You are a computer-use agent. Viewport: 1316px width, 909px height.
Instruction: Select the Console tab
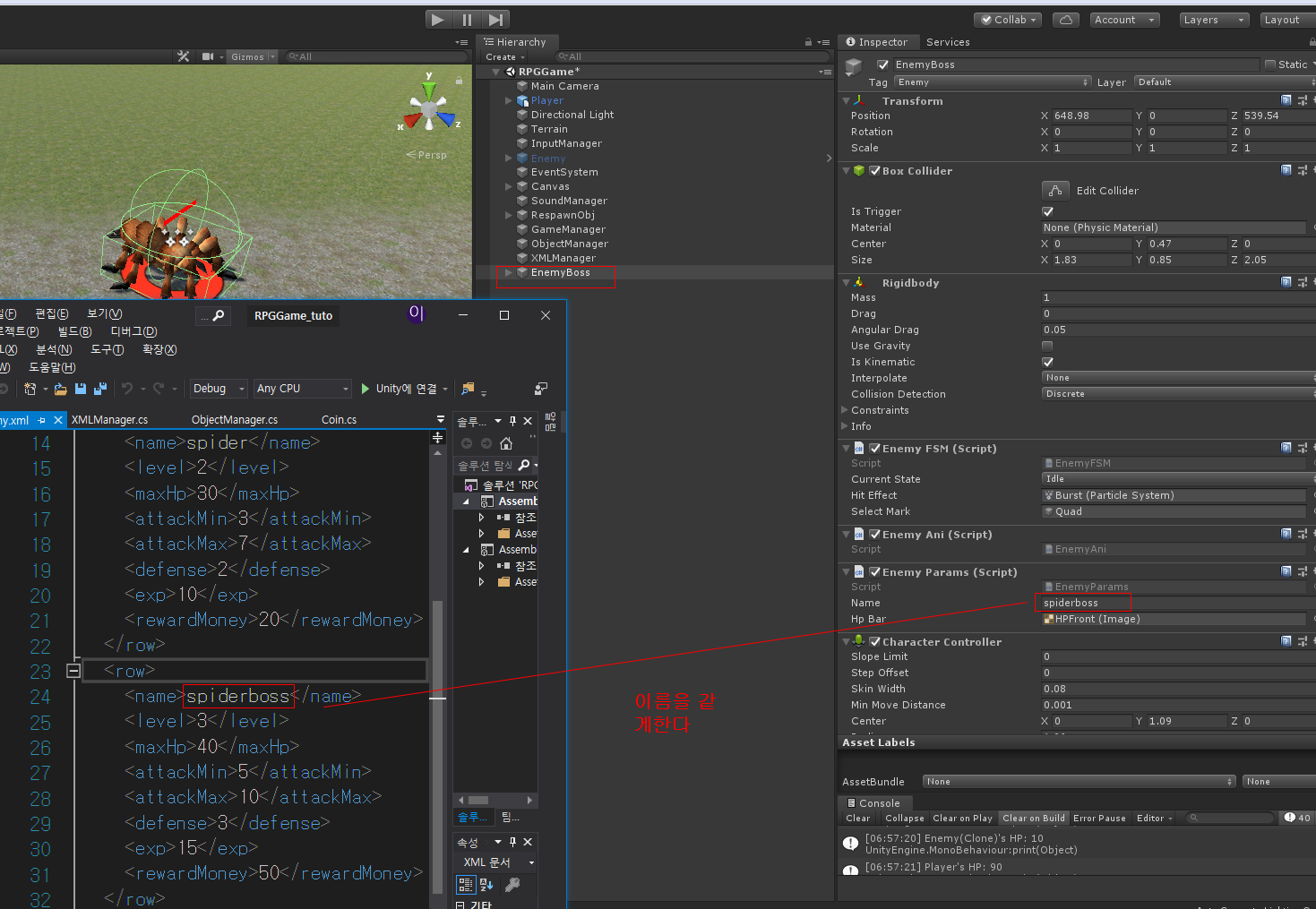tap(873, 803)
